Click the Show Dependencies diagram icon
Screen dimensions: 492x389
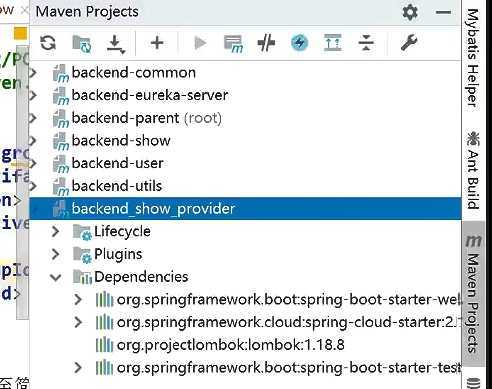pos(333,43)
